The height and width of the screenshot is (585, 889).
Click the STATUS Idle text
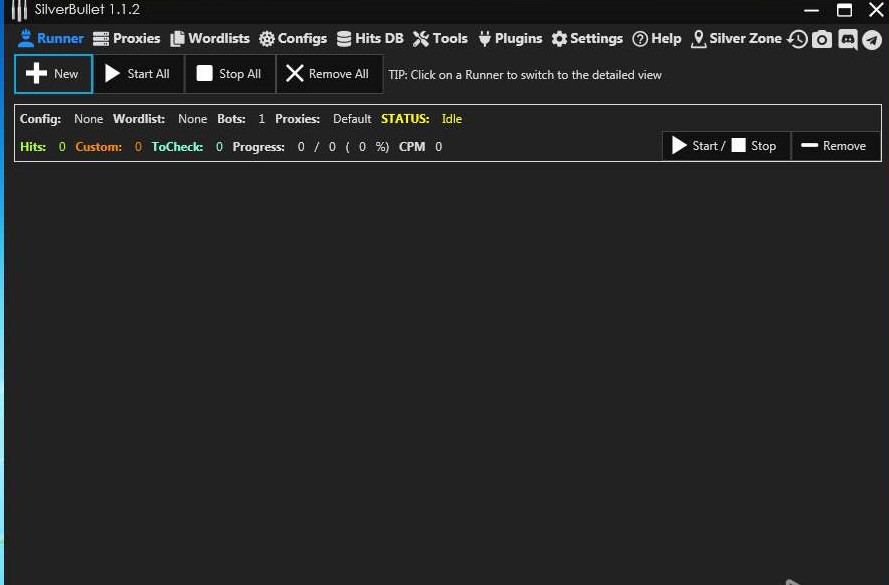point(422,119)
